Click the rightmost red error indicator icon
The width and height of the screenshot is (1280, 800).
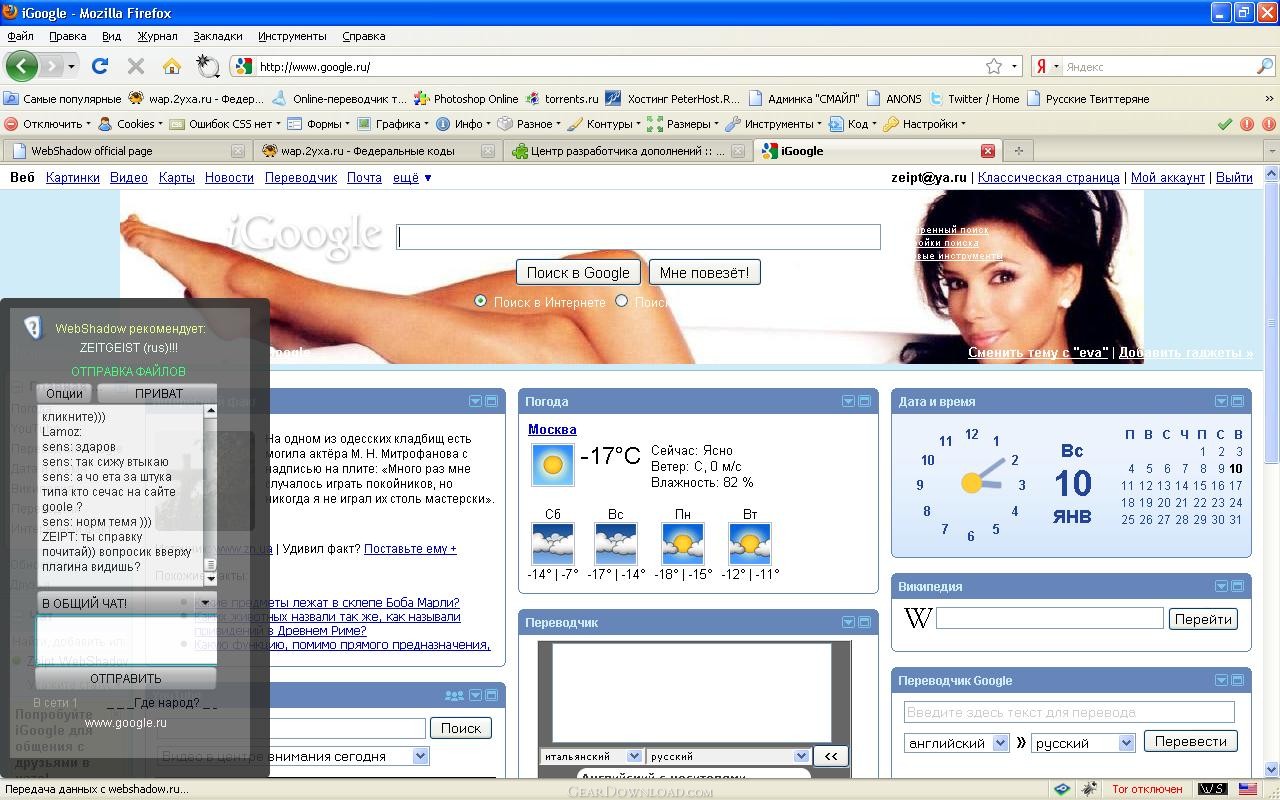point(1268,124)
